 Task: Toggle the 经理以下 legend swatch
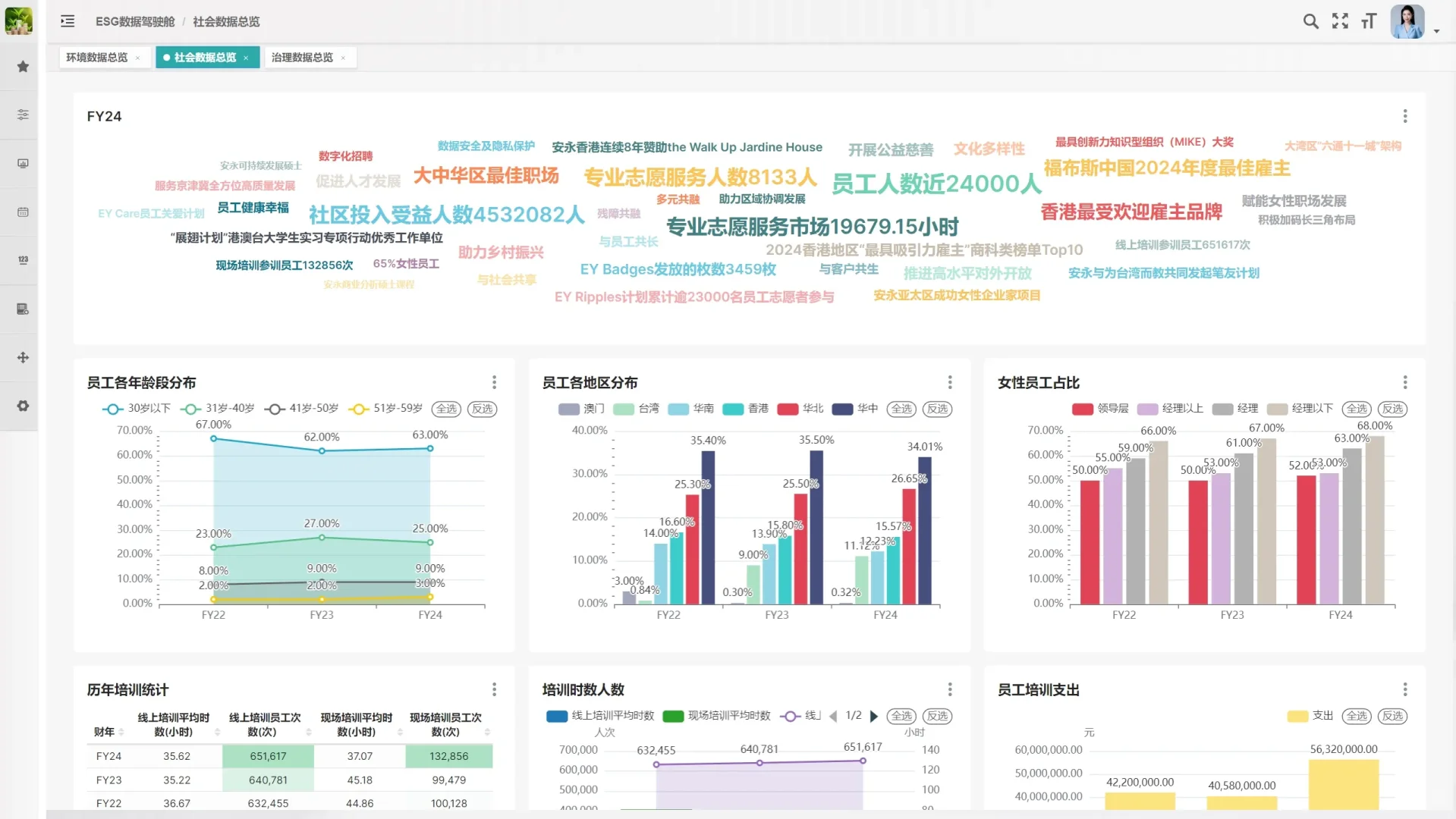(1278, 409)
